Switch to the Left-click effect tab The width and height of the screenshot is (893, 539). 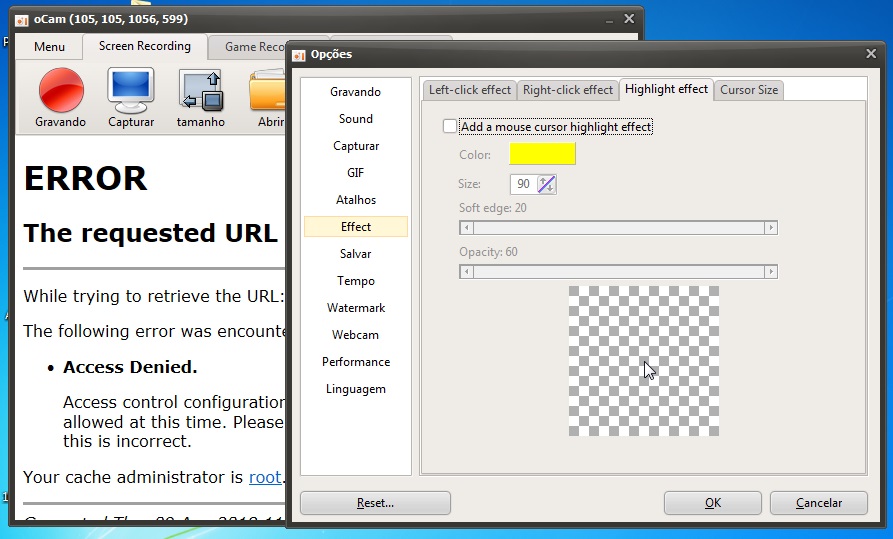coord(470,90)
